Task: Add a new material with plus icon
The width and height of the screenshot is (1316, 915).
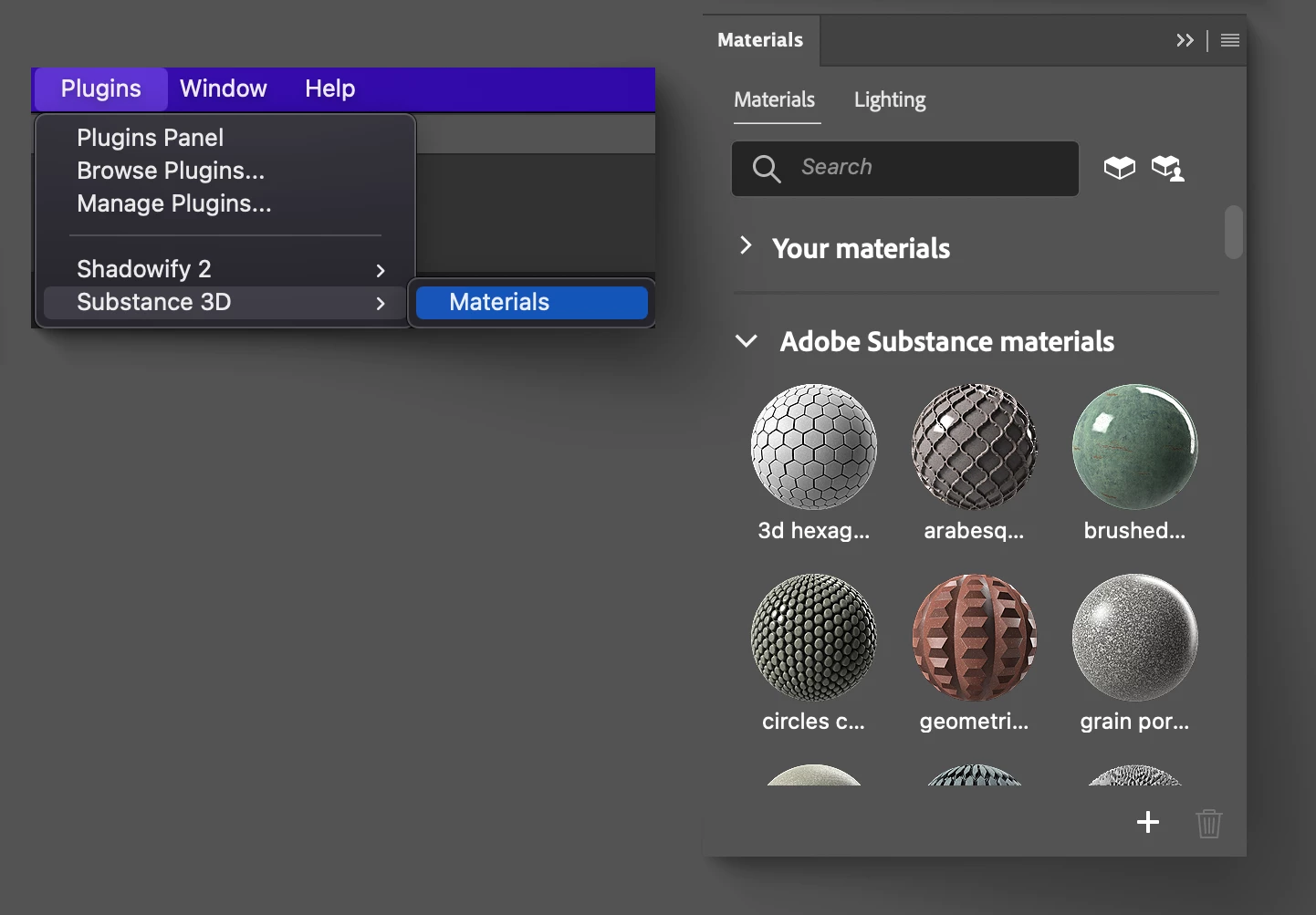Action: [x=1148, y=823]
